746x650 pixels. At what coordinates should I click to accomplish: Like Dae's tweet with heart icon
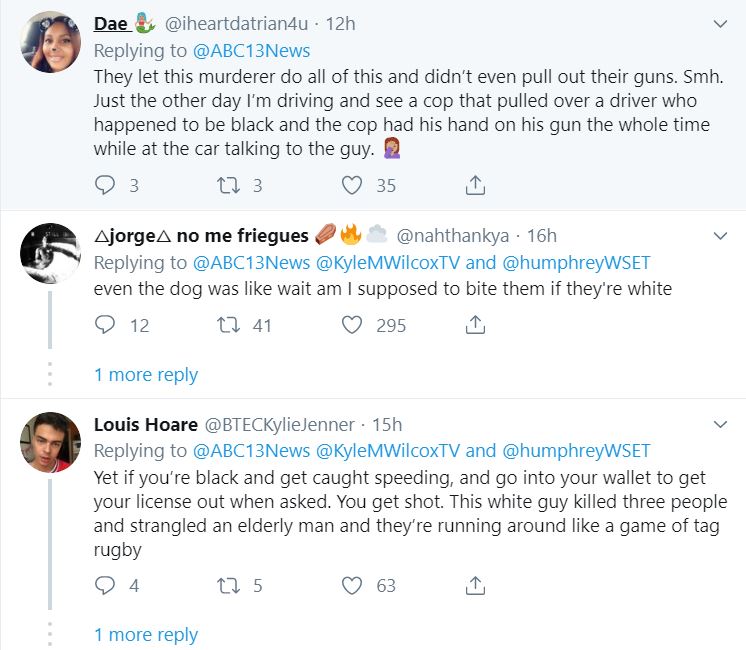352,185
